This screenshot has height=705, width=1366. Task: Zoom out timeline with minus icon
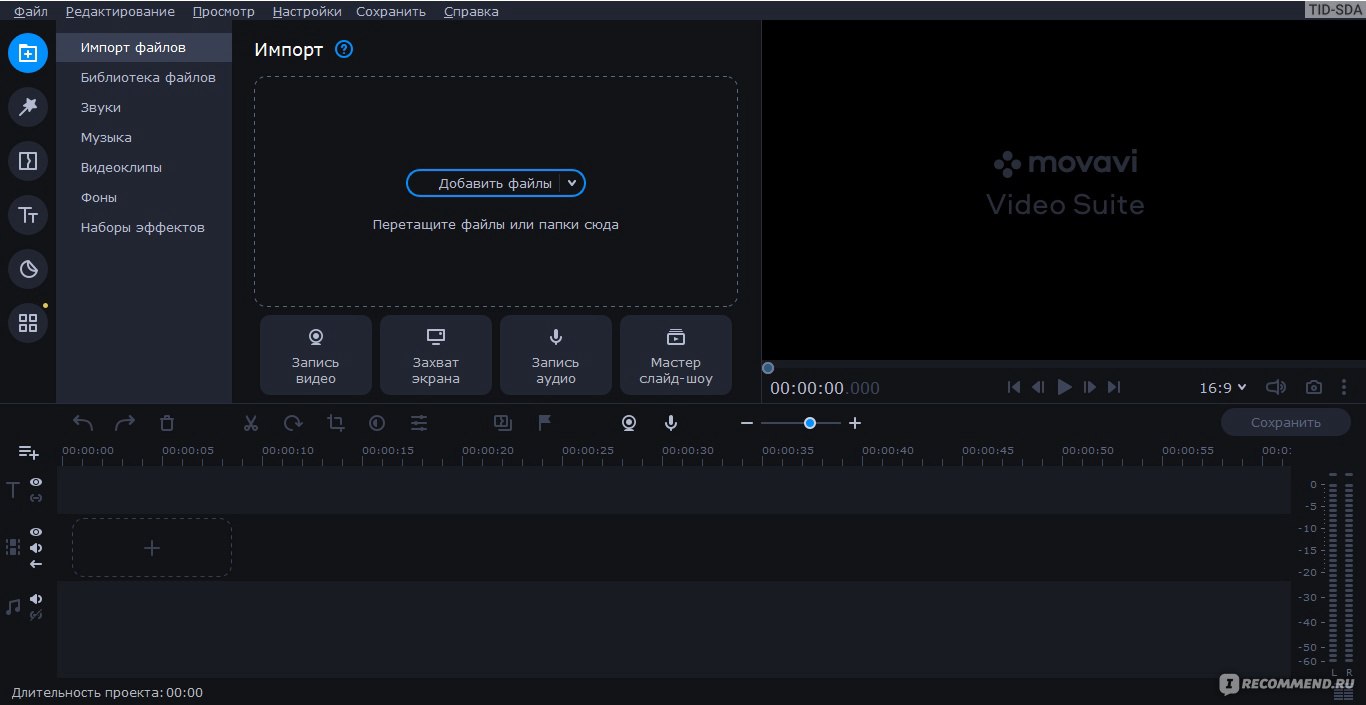pos(746,423)
